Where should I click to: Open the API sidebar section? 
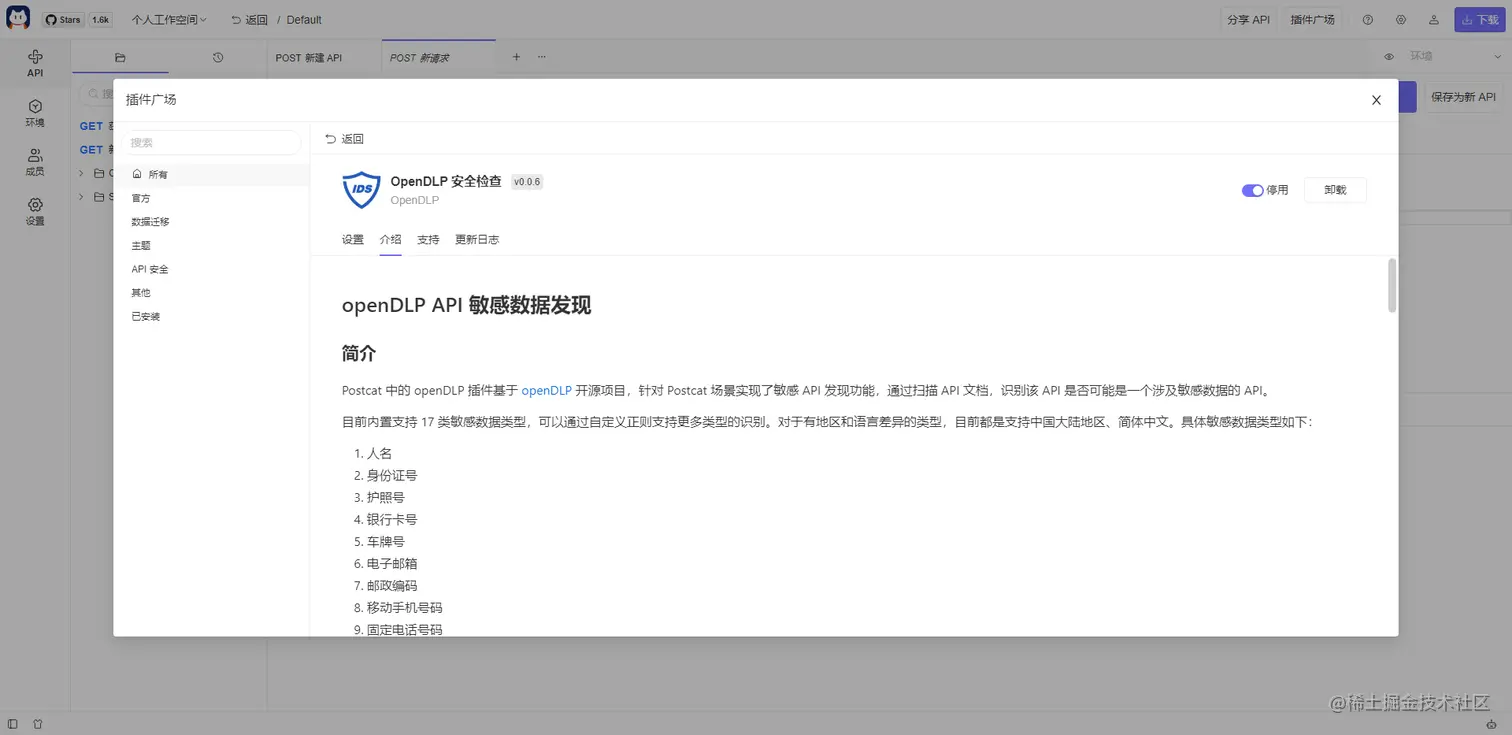35,63
